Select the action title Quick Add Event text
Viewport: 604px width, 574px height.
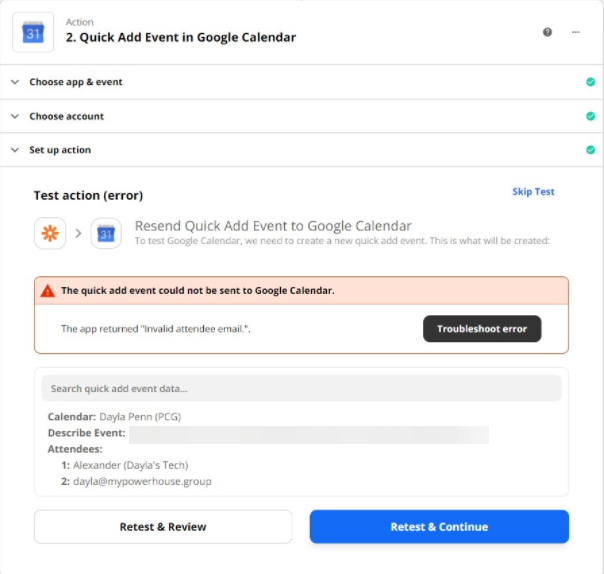click(181, 38)
